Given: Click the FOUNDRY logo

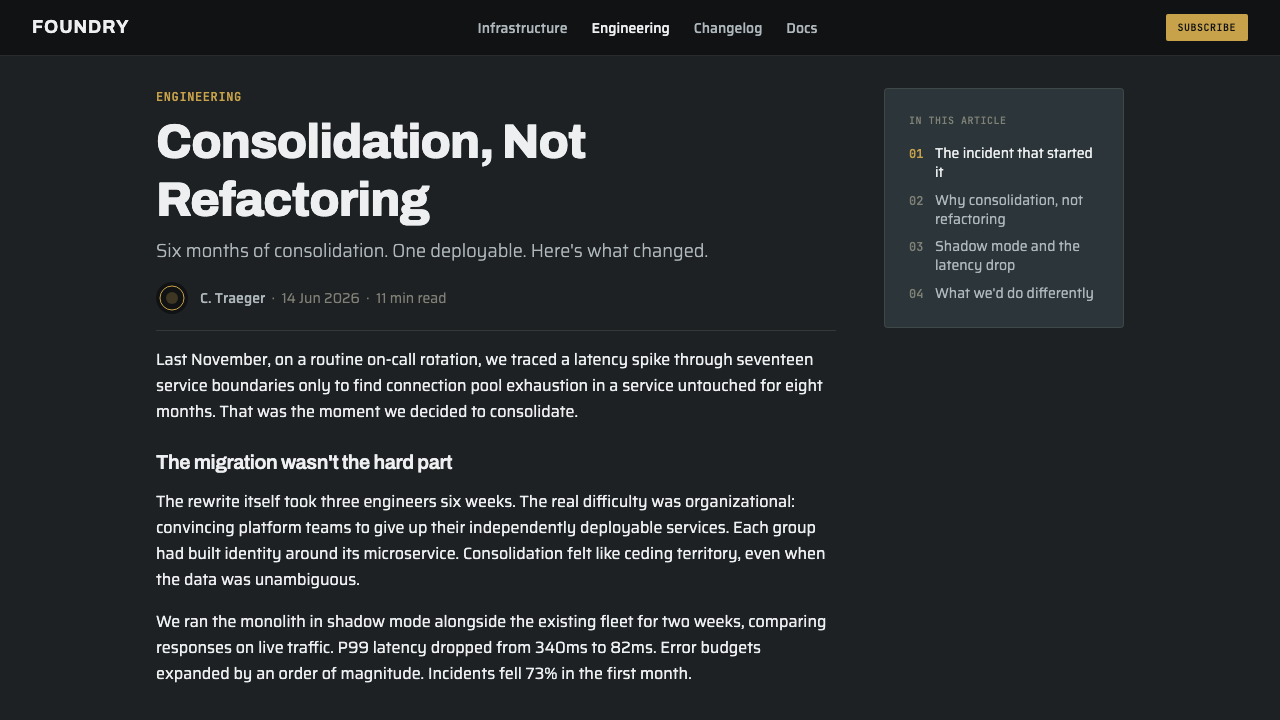Looking at the screenshot, I should pyautogui.click(x=80, y=27).
